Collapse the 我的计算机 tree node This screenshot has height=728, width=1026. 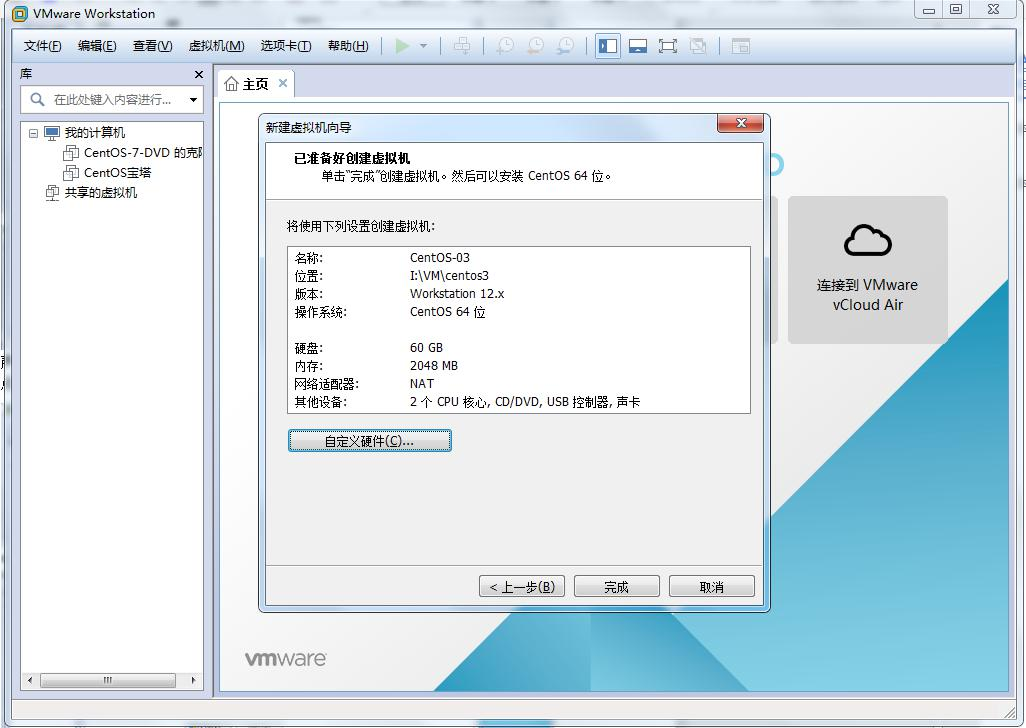point(33,133)
